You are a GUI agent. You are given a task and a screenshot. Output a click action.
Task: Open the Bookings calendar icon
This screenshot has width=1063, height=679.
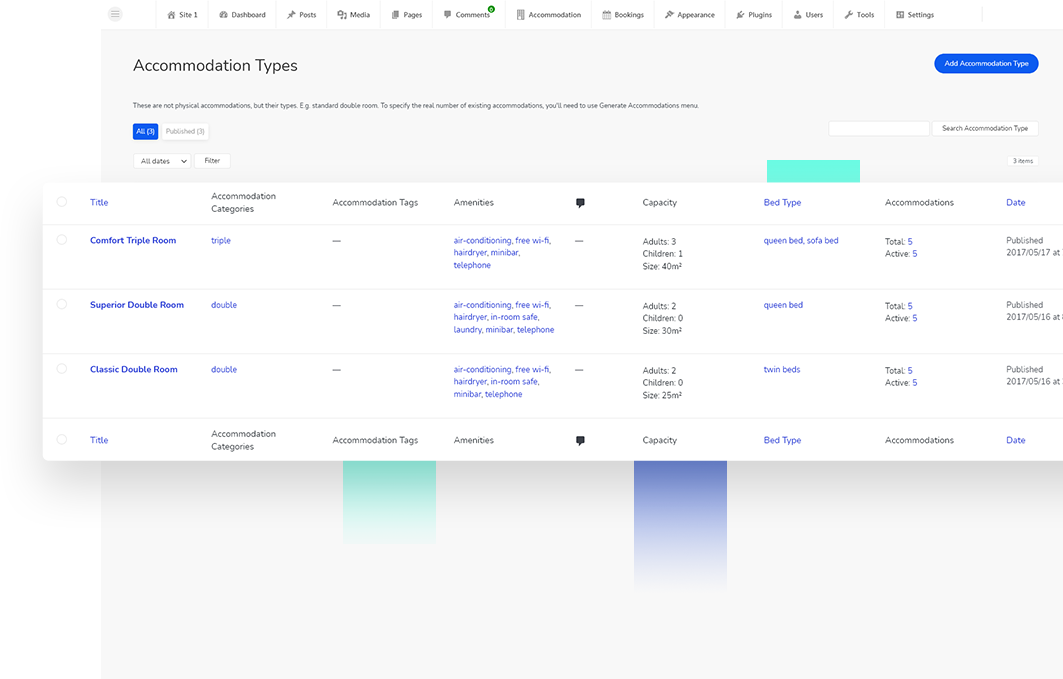pyautogui.click(x=607, y=15)
